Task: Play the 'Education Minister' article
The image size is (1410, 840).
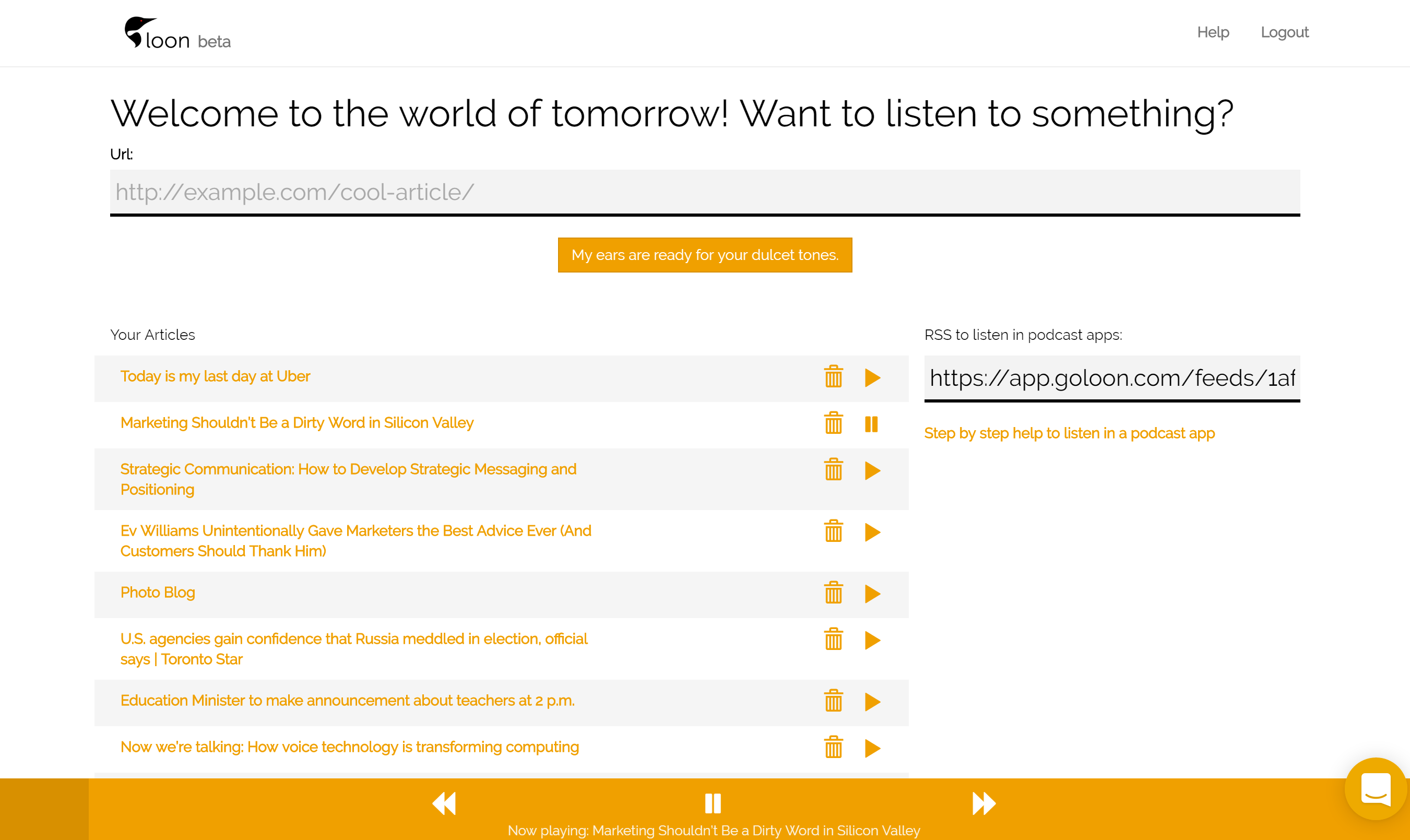Action: [872, 702]
